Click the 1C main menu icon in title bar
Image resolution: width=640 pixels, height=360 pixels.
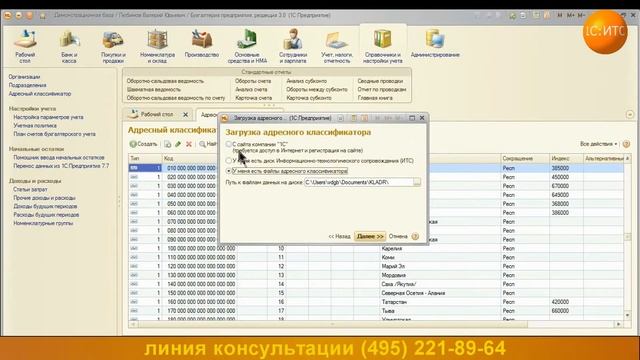pyautogui.click(x=8, y=16)
